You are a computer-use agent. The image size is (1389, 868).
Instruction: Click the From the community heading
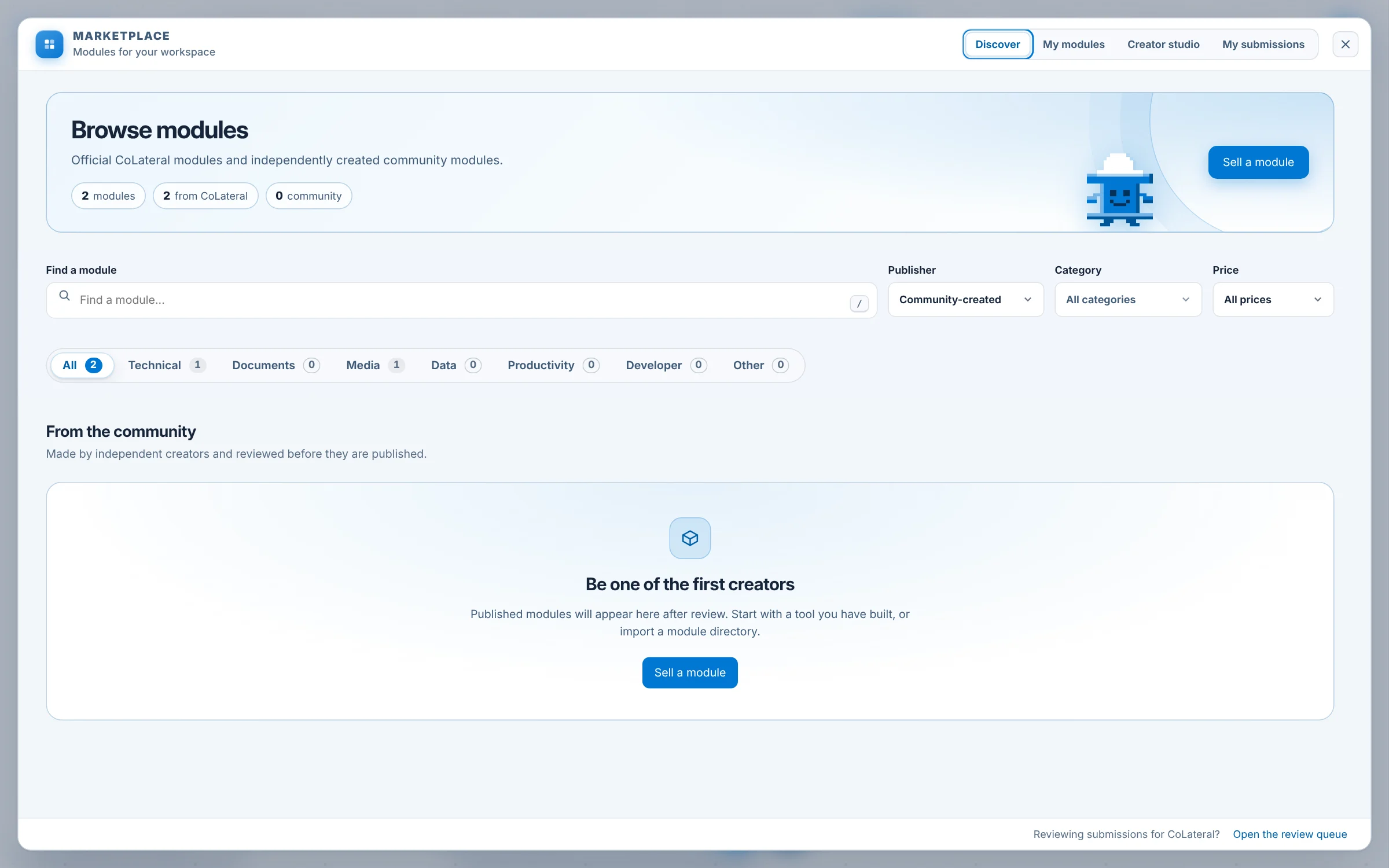click(121, 431)
